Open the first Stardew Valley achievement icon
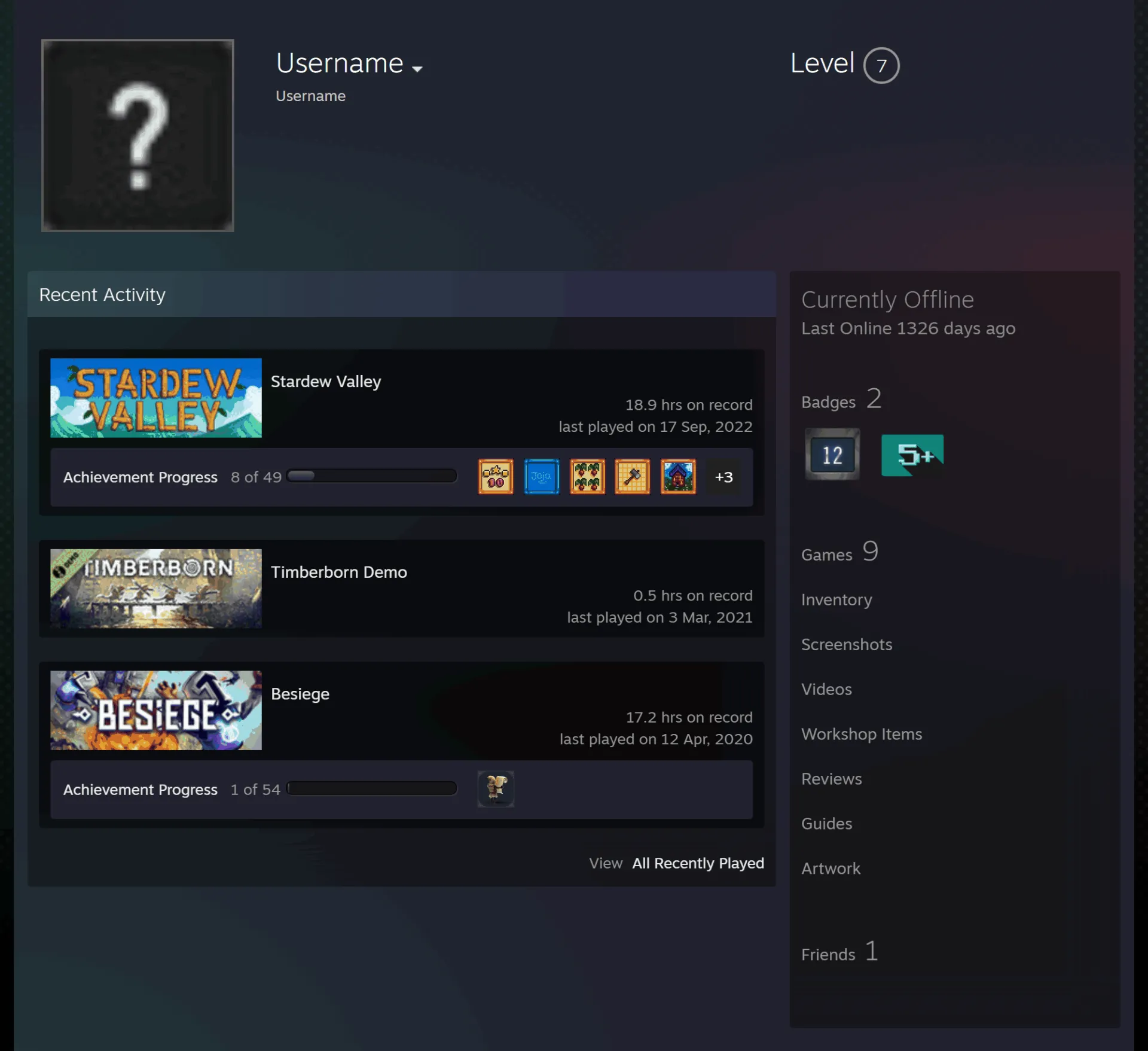Image resolution: width=1148 pixels, height=1051 pixels. pyautogui.click(x=495, y=477)
